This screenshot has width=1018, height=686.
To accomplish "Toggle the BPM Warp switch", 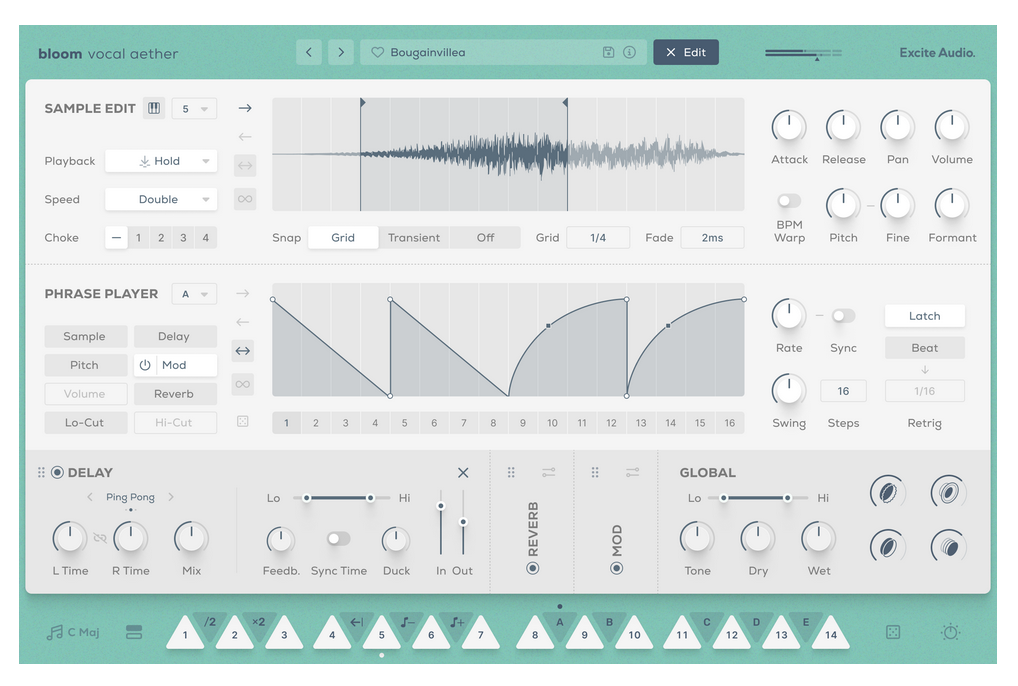I will click(x=789, y=201).
